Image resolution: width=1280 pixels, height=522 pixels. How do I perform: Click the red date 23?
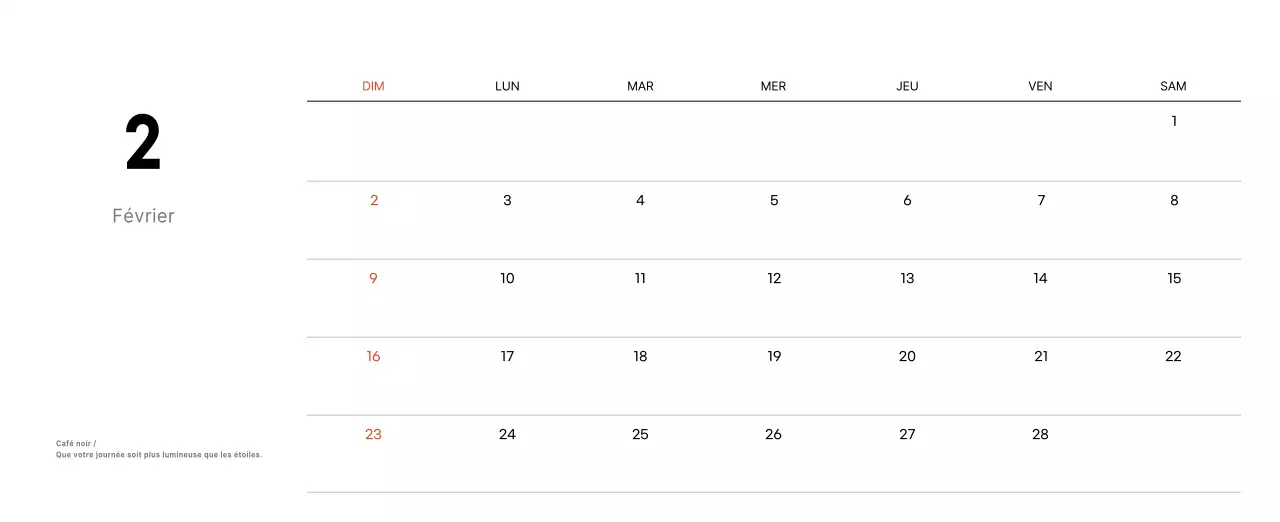[x=373, y=434]
